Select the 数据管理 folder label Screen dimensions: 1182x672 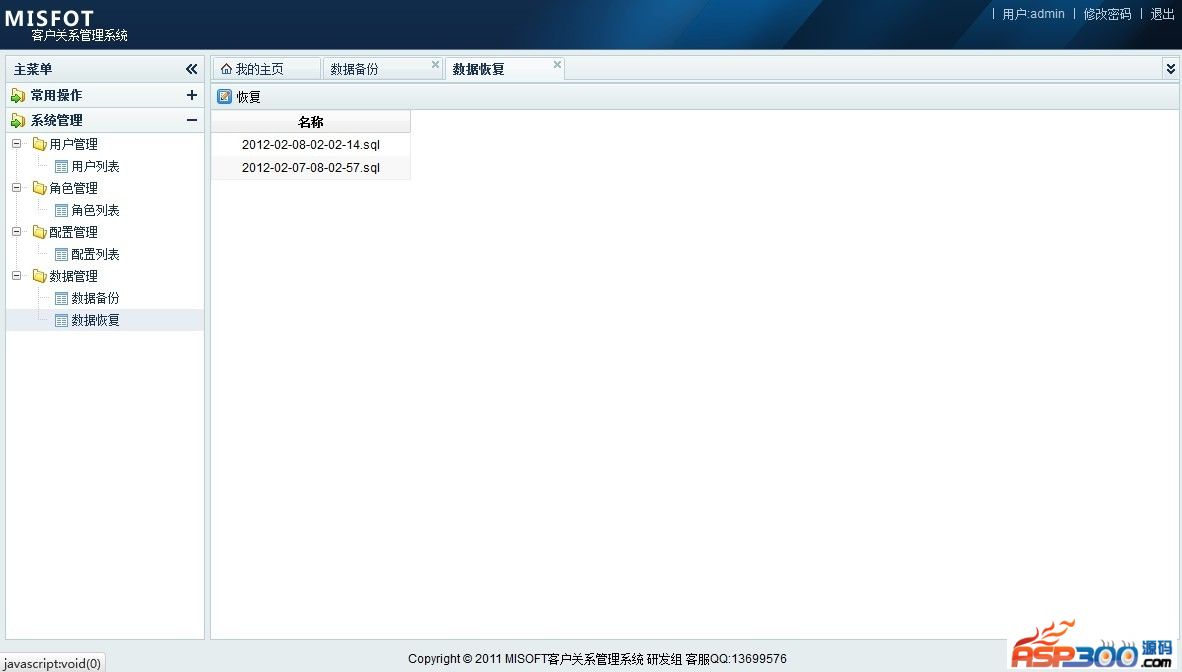tap(73, 276)
